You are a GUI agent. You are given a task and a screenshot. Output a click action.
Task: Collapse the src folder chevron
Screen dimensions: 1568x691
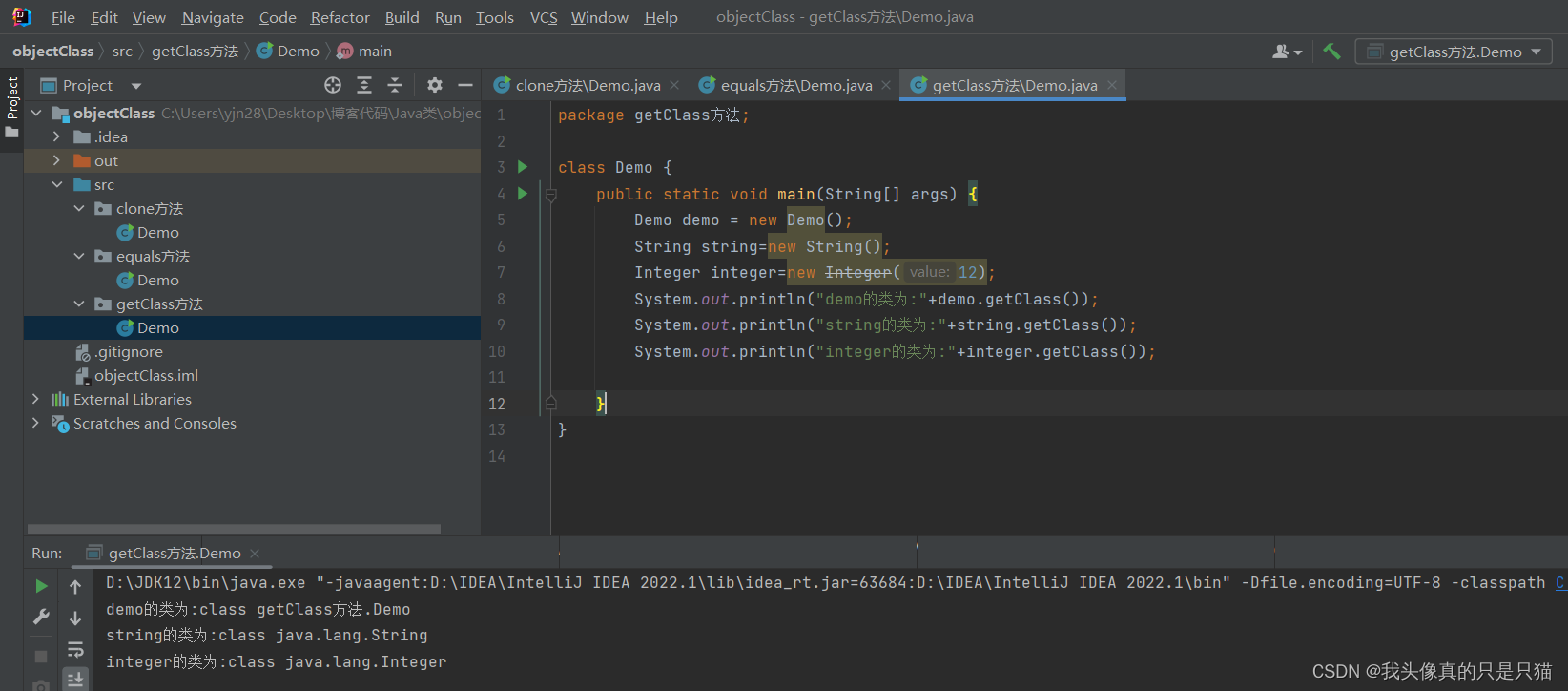pos(57,184)
